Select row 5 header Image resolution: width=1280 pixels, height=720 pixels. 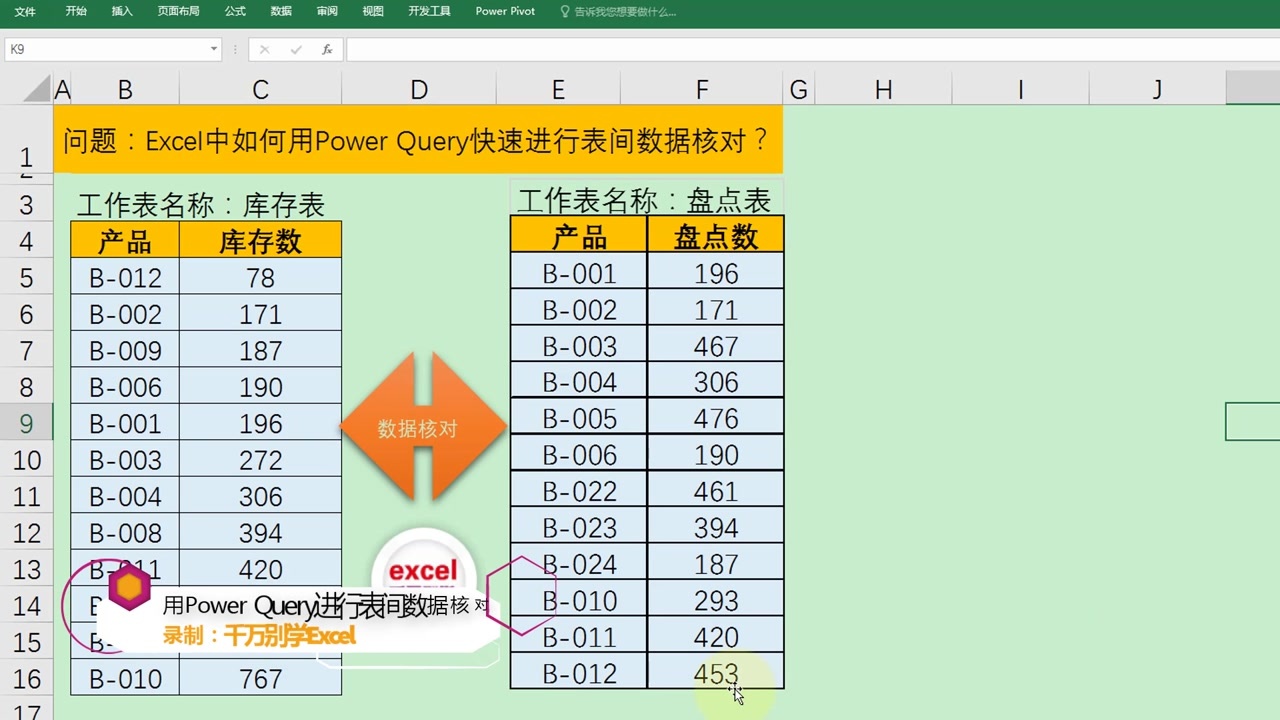click(26, 278)
